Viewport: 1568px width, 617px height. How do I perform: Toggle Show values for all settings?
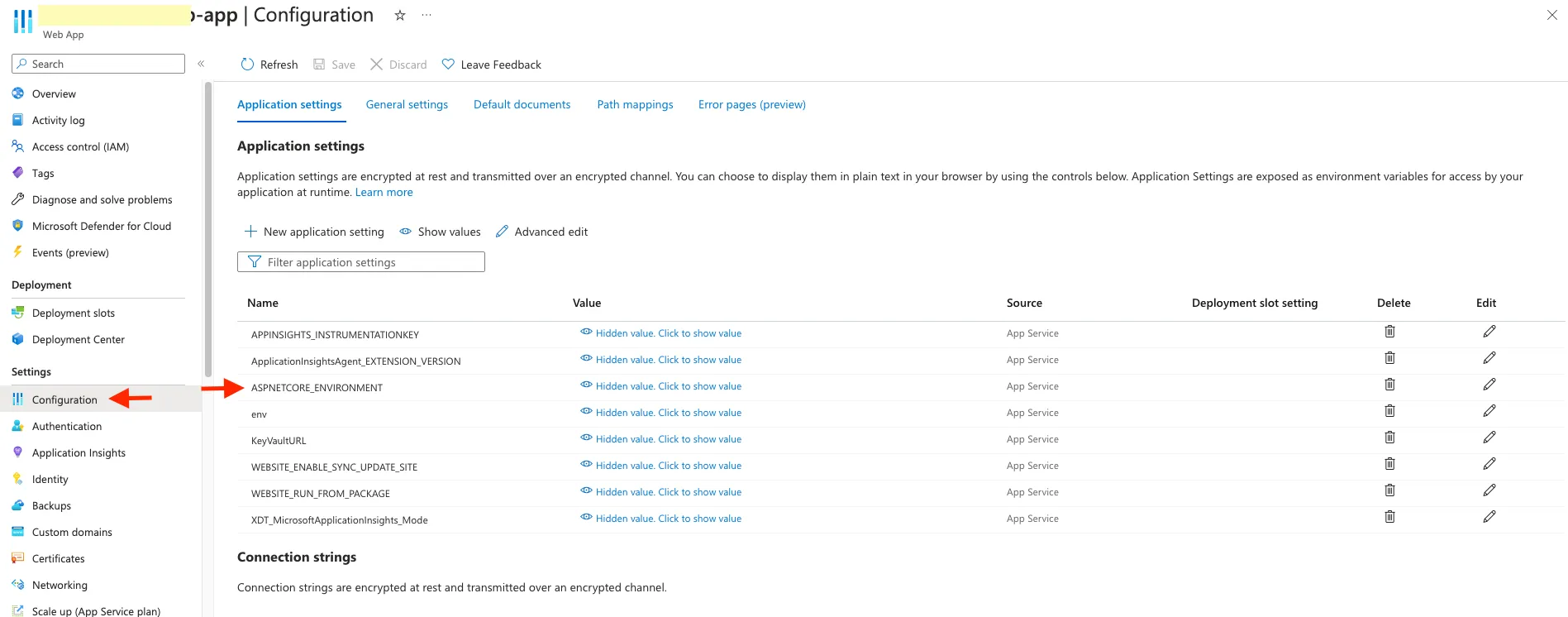point(440,232)
